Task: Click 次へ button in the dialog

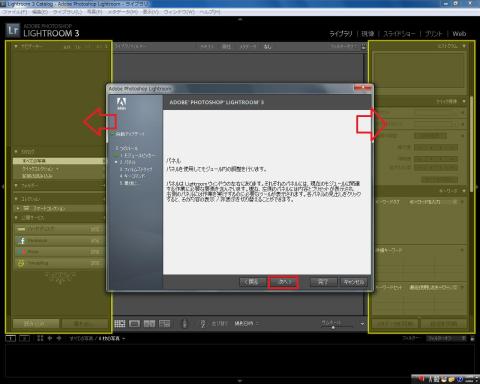Action: pyautogui.click(x=283, y=282)
